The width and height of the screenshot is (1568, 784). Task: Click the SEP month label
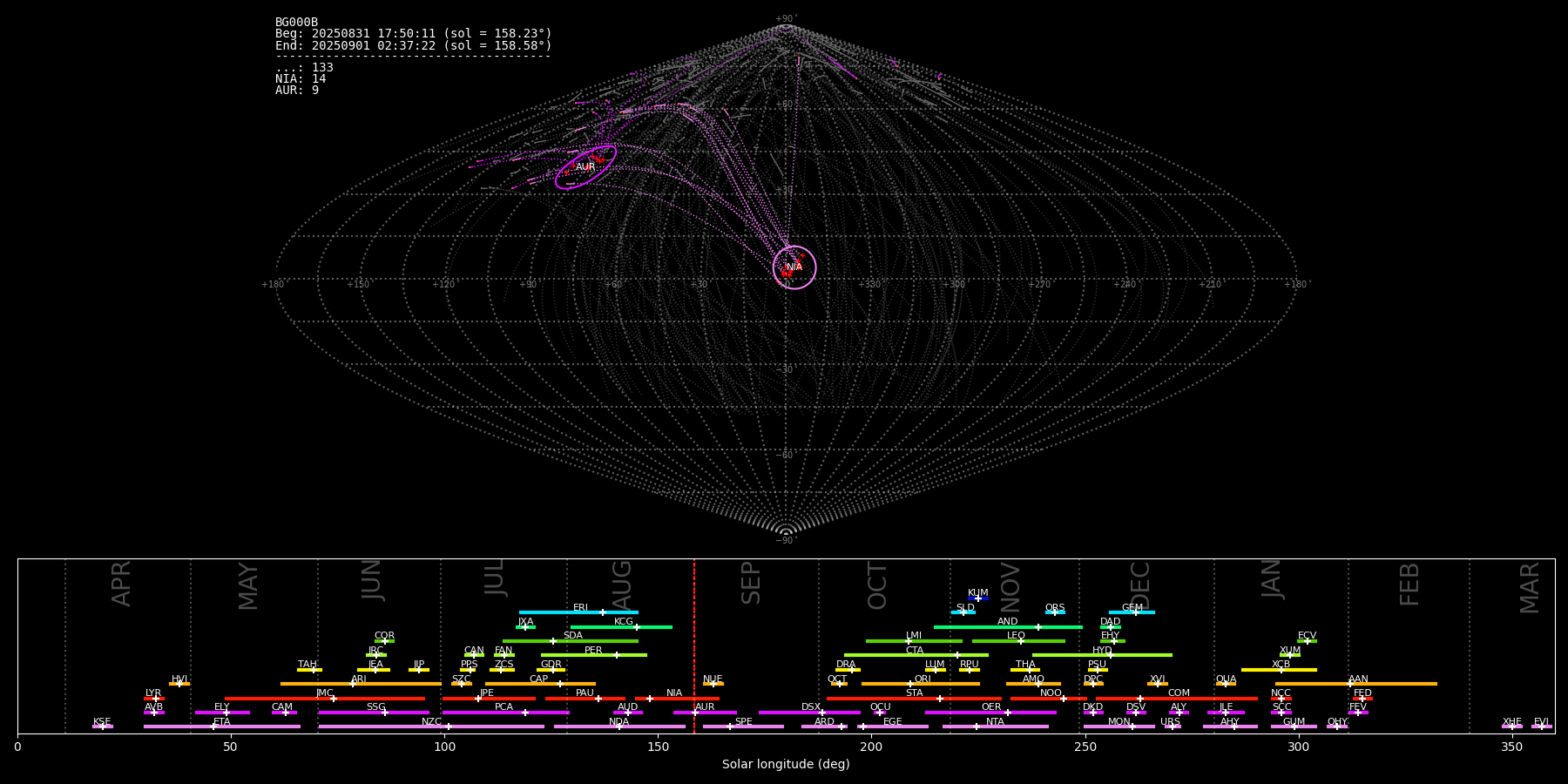751,583
